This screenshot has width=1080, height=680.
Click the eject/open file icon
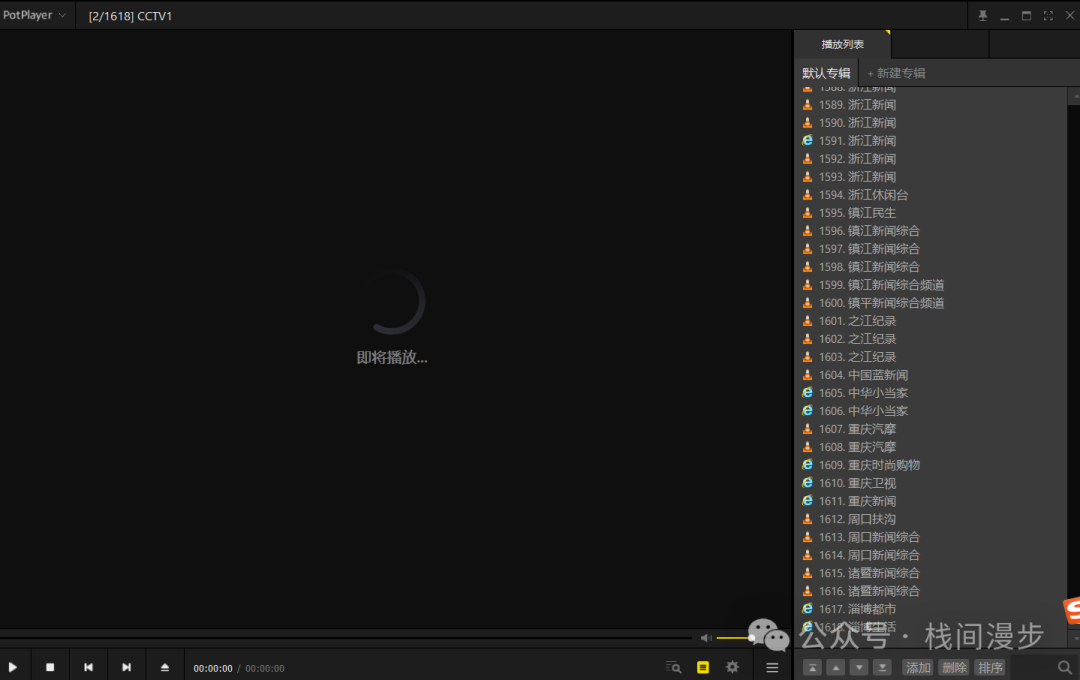[x=165, y=668]
